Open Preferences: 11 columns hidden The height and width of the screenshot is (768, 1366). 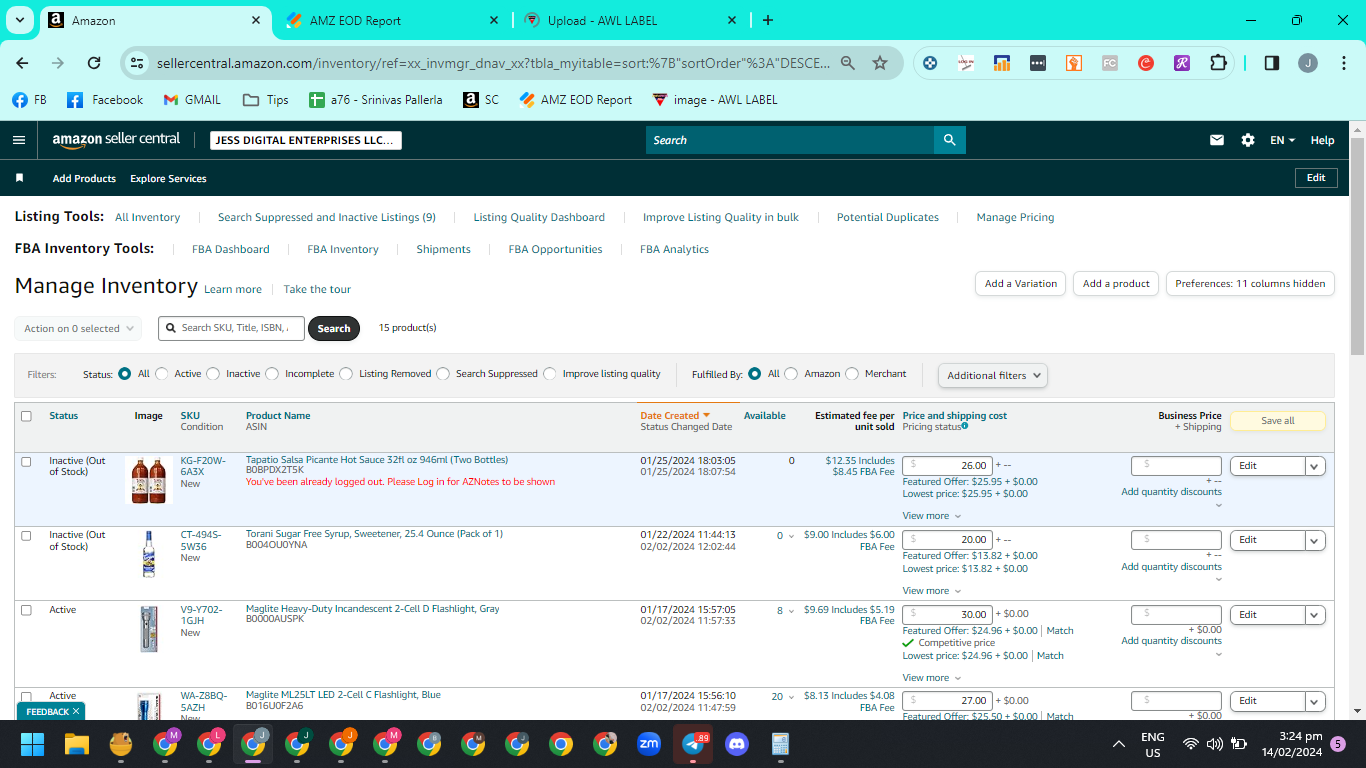tap(1250, 284)
